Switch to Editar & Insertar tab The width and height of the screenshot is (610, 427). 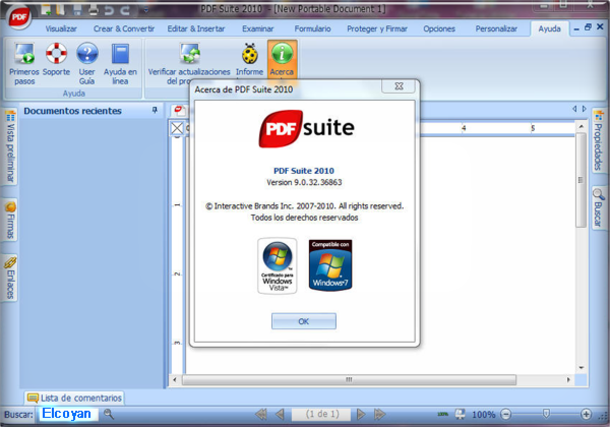[x=196, y=29]
